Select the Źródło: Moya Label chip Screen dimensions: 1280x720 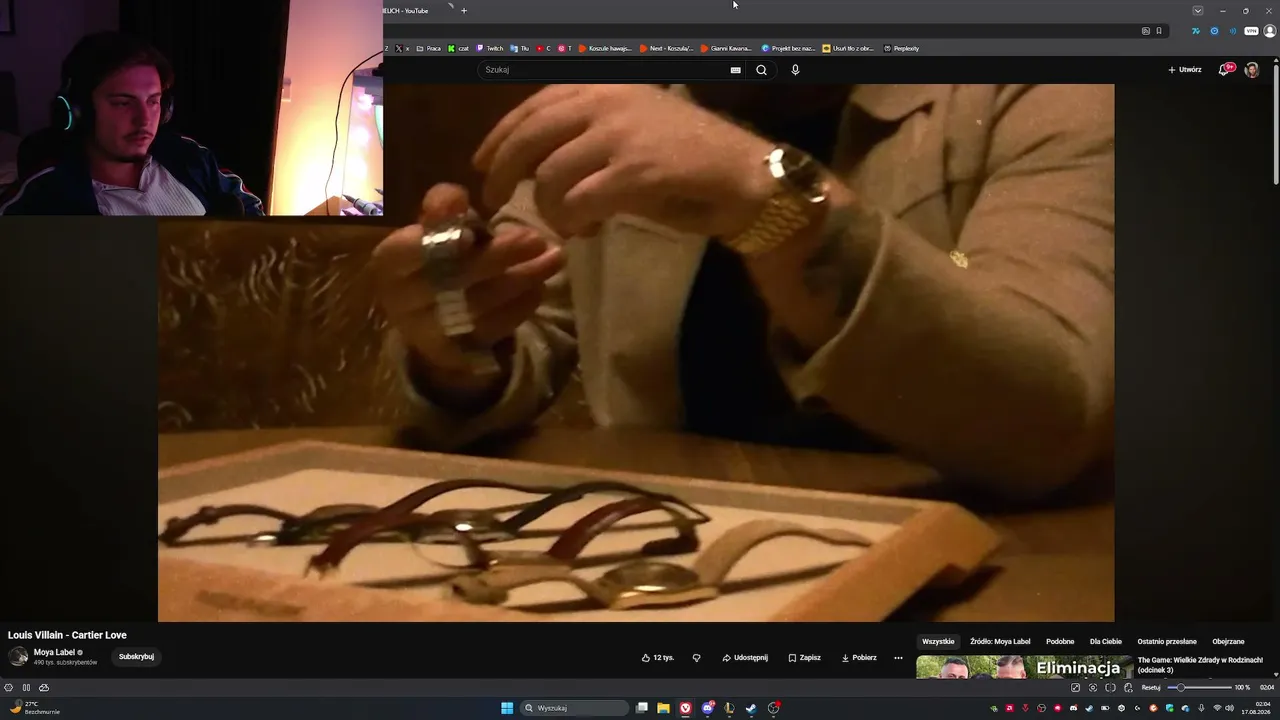pos(1000,641)
